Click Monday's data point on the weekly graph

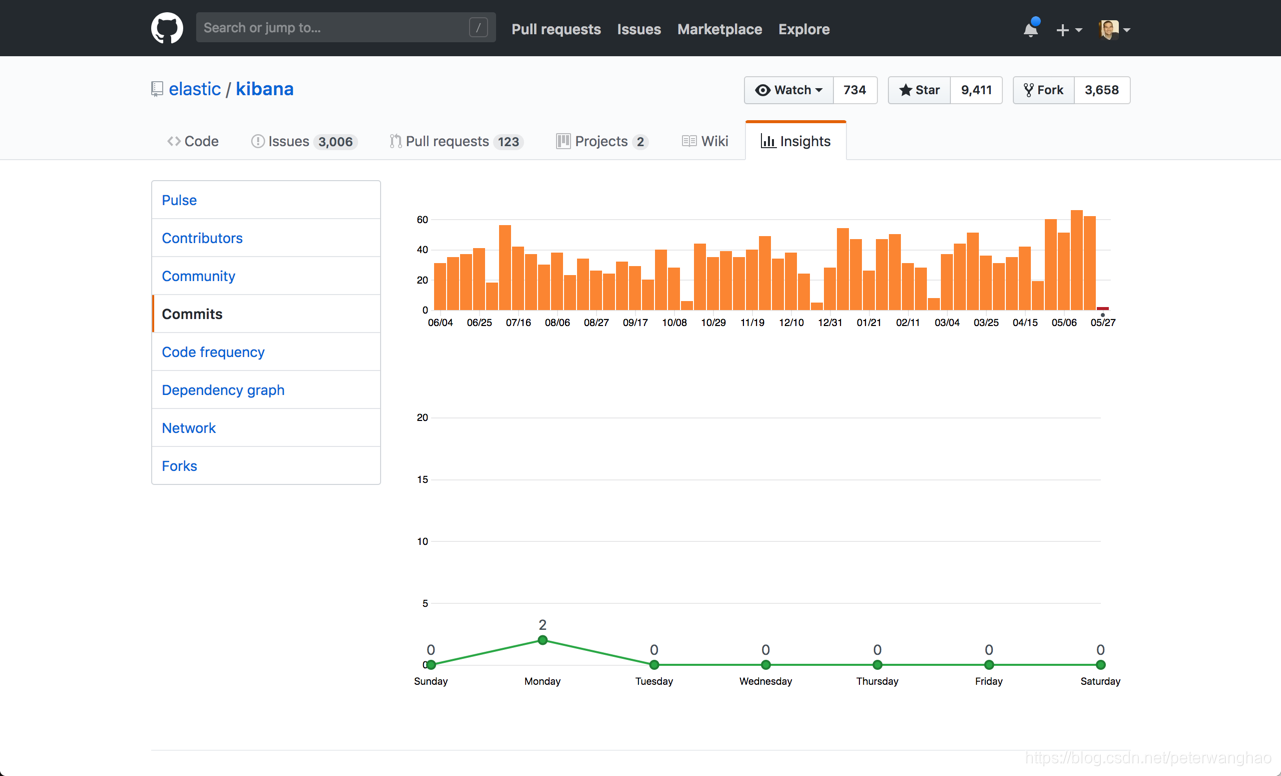click(x=542, y=639)
